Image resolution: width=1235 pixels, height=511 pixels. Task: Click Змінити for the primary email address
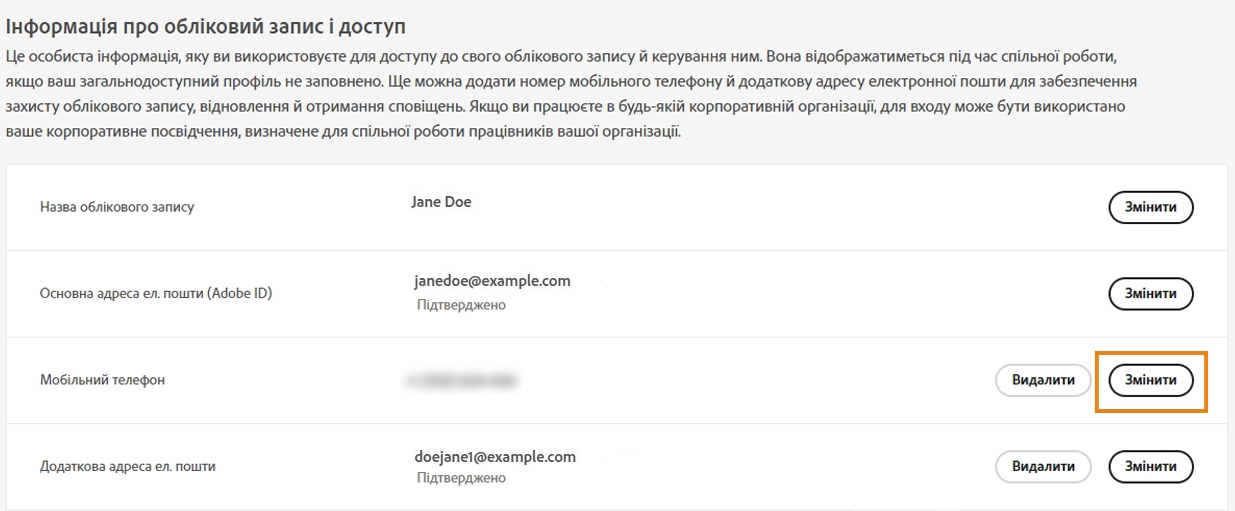pos(1150,294)
